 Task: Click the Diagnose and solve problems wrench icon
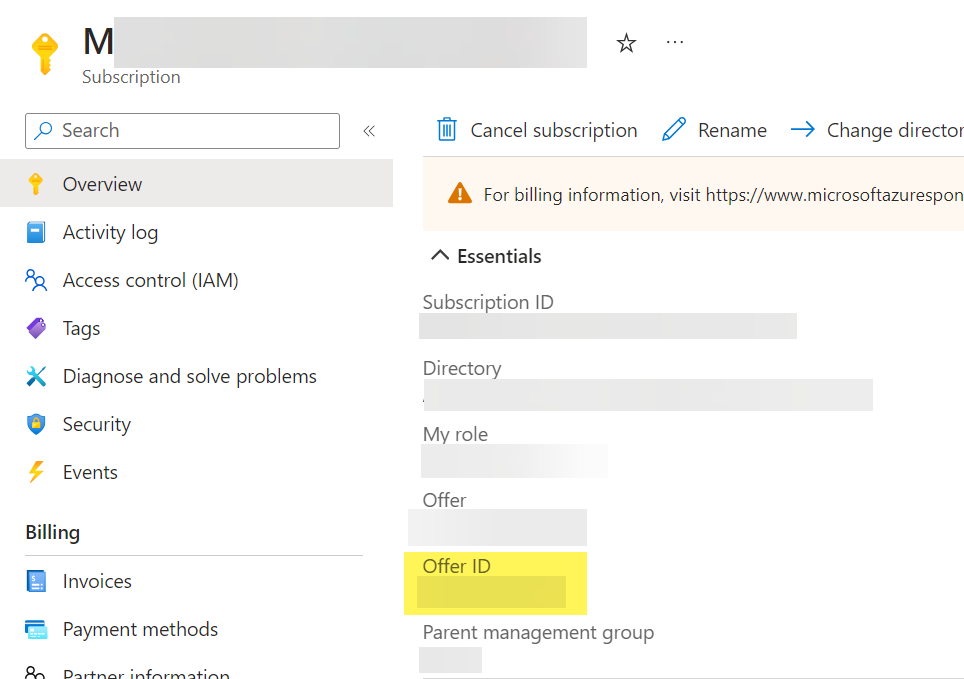[x=36, y=376]
